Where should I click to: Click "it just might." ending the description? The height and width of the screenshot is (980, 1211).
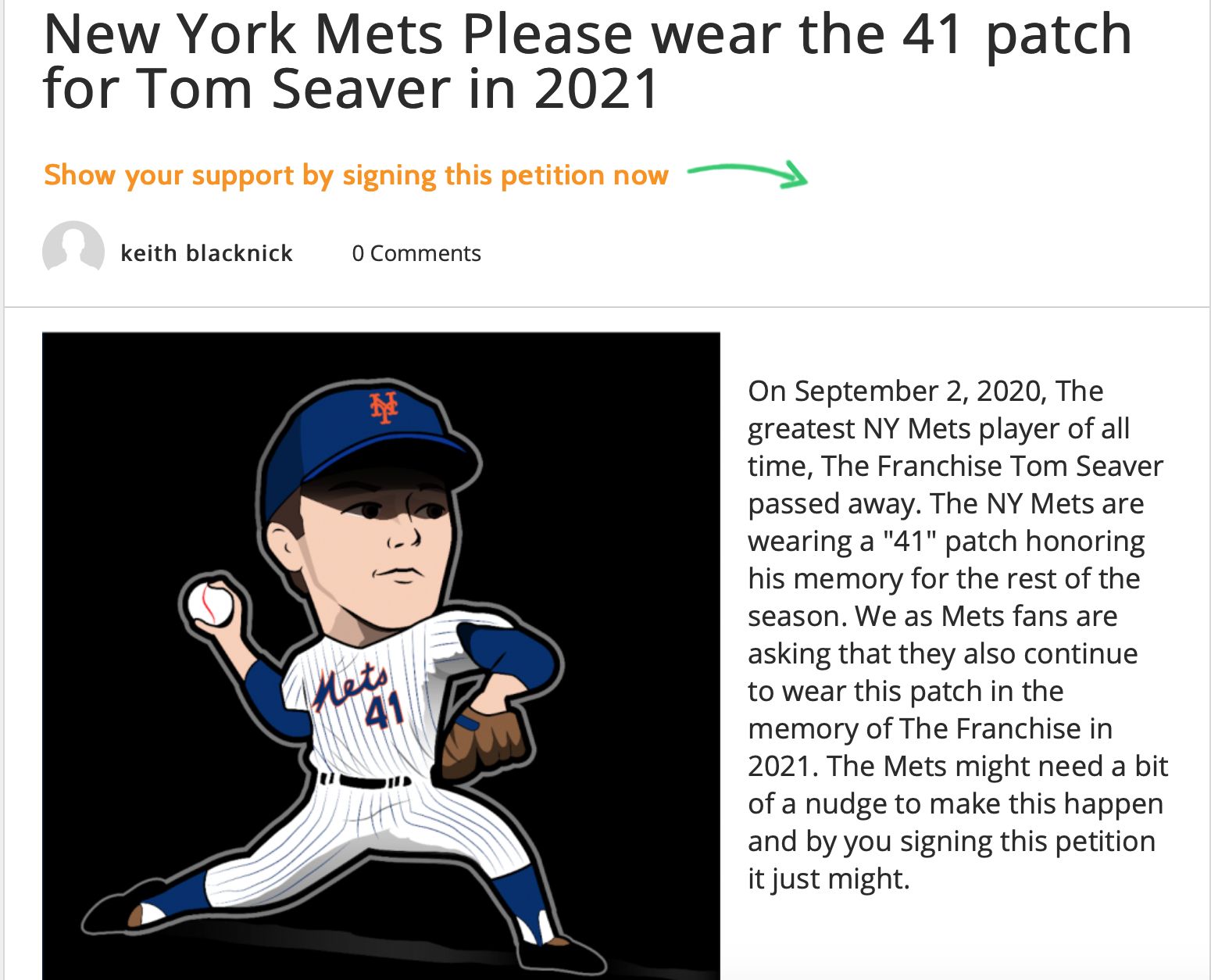tap(828, 878)
